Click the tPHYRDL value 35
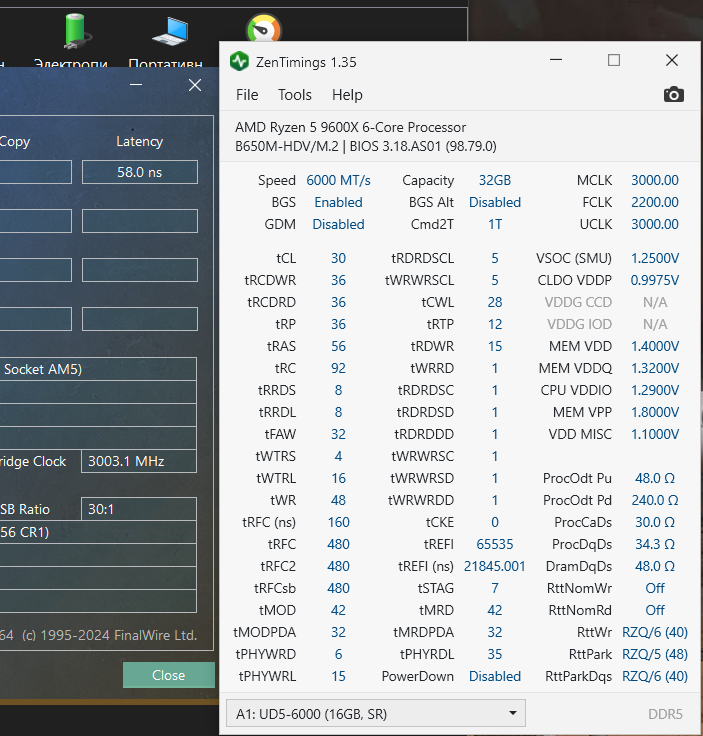This screenshot has width=703, height=736. tap(495, 654)
